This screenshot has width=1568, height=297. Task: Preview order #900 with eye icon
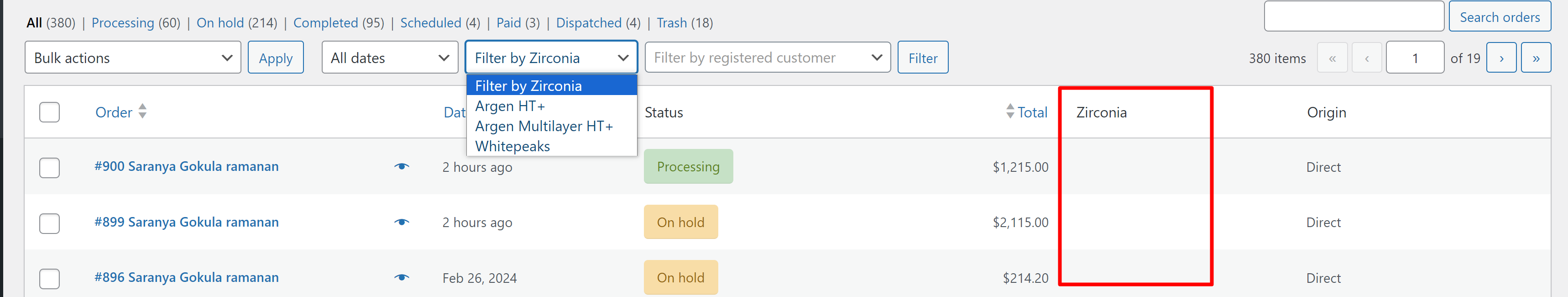click(x=401, y=166)
